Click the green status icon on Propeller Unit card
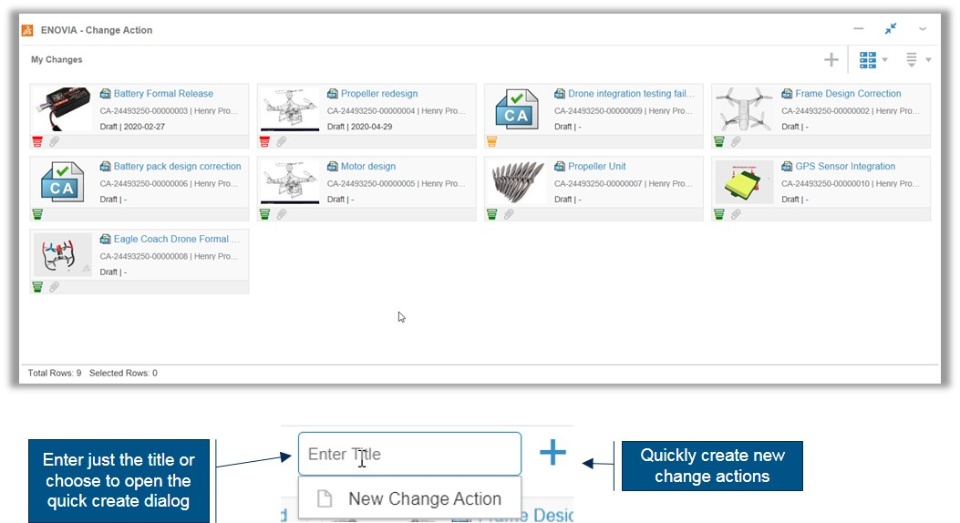Screen dimensions: 960x523 click(x=492, y=214)
